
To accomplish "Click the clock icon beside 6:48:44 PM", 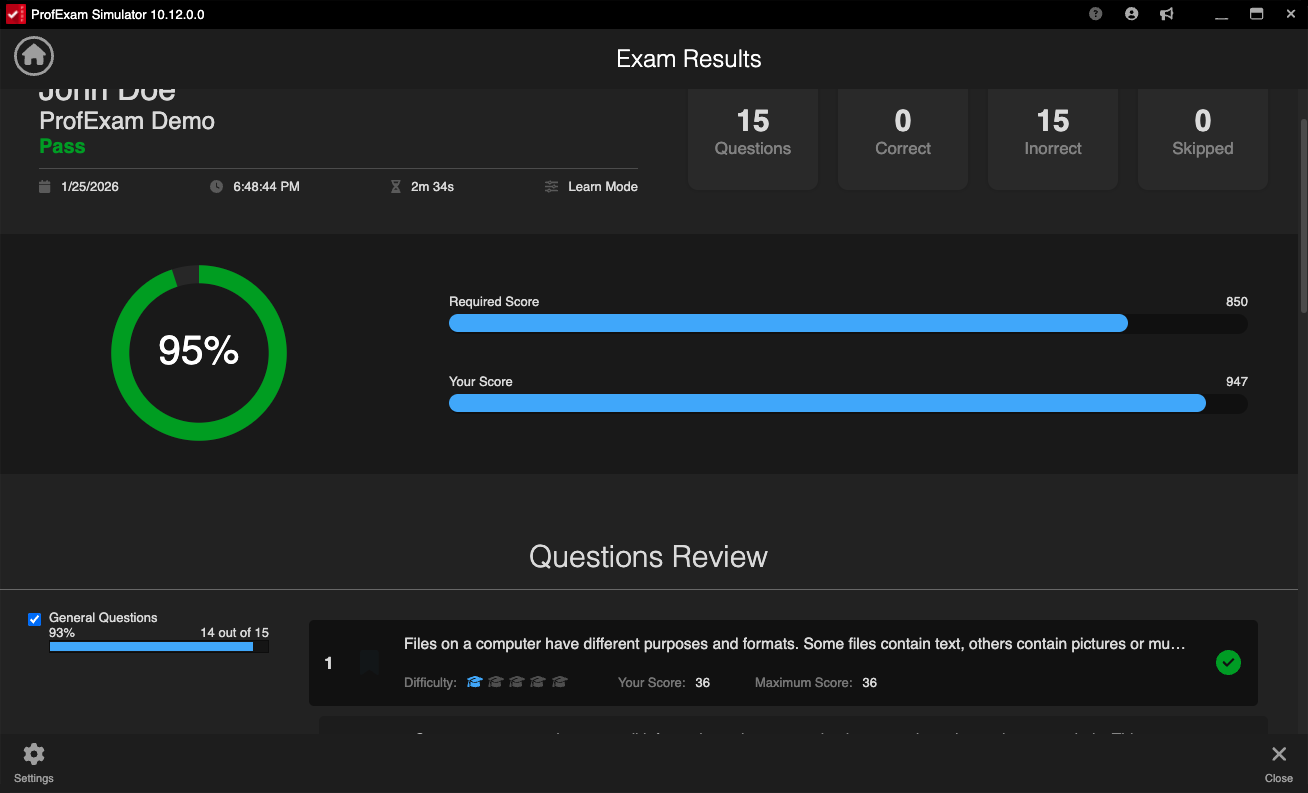I will coord(216,187).
